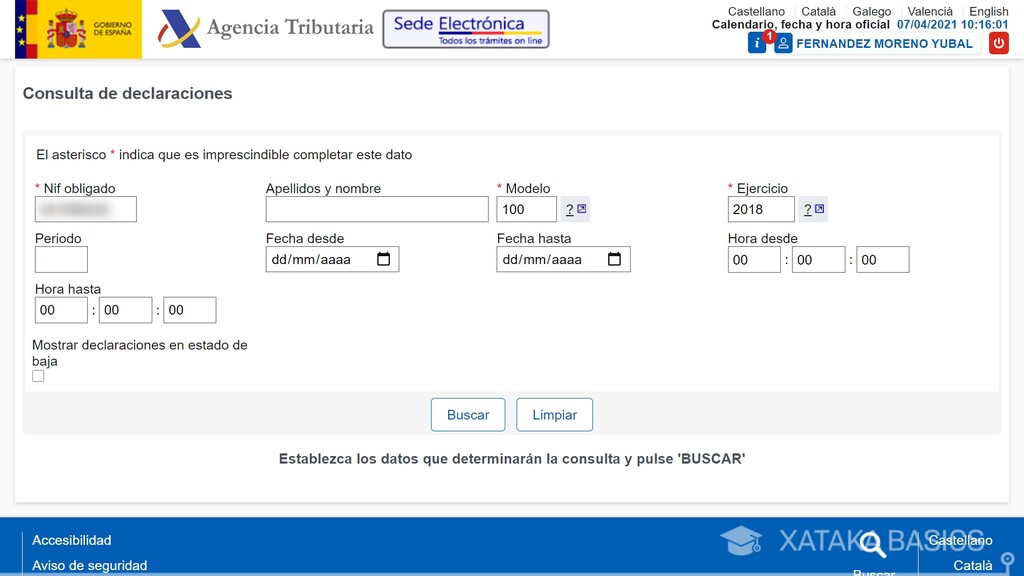Select Castellano in the footer
The image size is (1024, 576).
click(x=961, y=540)
